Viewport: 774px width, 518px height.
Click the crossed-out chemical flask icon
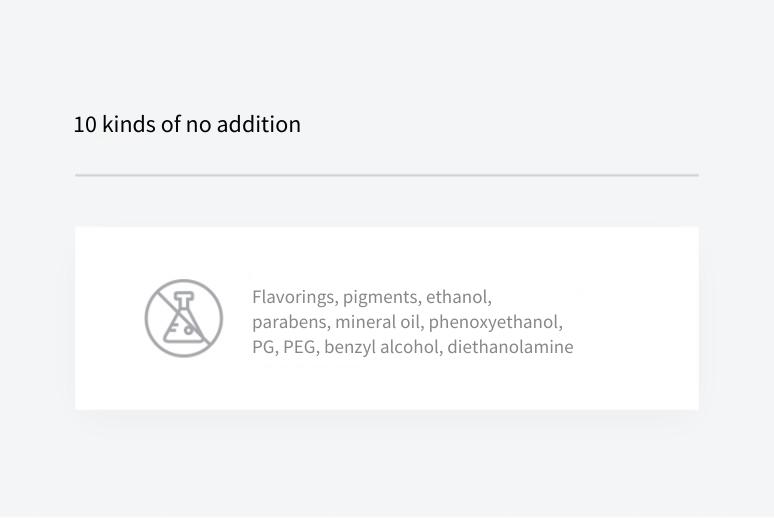click(x=184, y=318)
